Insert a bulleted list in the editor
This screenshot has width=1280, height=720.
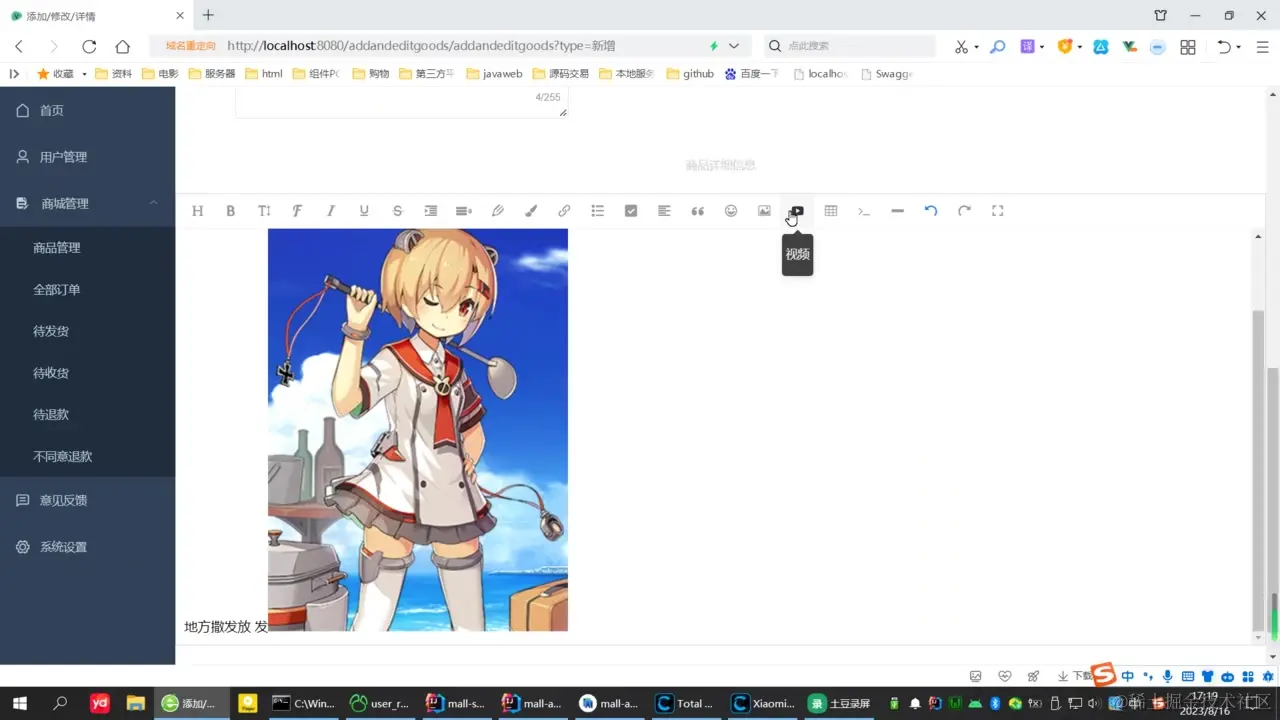click(597, 211)
